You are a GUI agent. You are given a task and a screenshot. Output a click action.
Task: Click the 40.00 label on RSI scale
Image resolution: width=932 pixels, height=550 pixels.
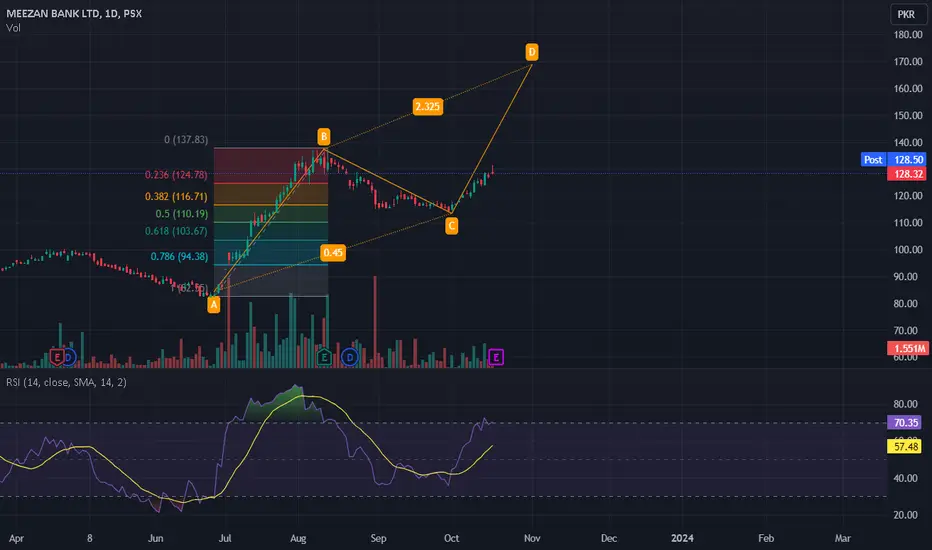pyautogui.click(x=906, y=478)
